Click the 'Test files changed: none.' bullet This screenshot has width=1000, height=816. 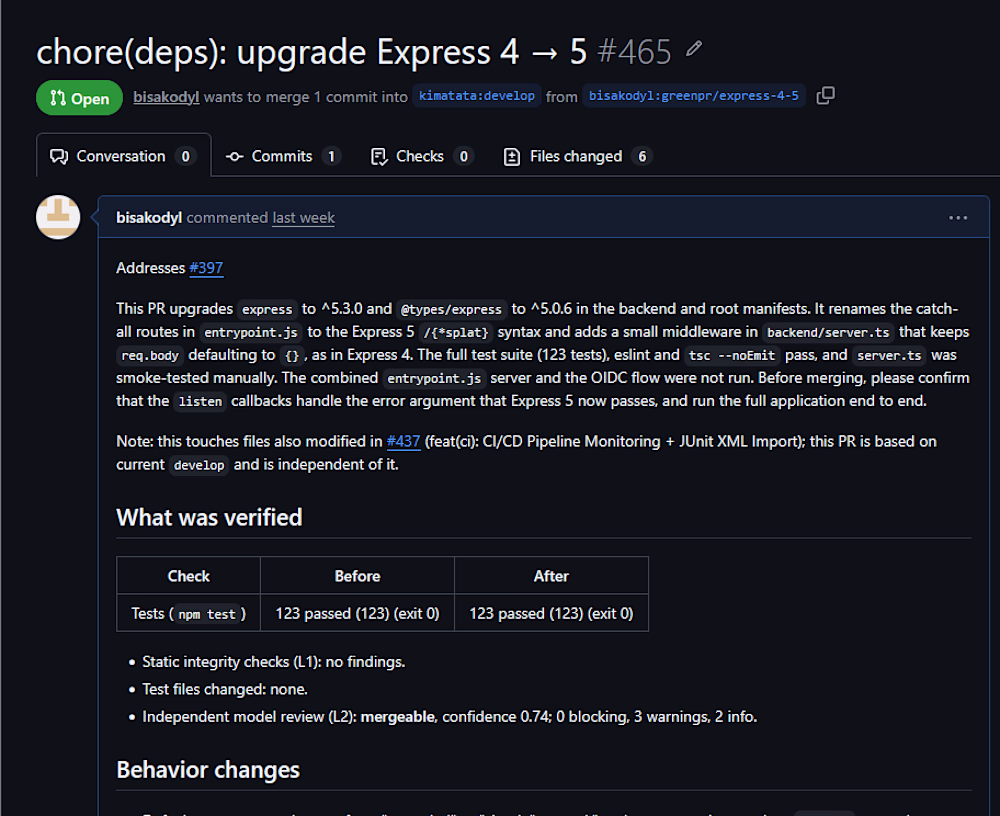225,690
